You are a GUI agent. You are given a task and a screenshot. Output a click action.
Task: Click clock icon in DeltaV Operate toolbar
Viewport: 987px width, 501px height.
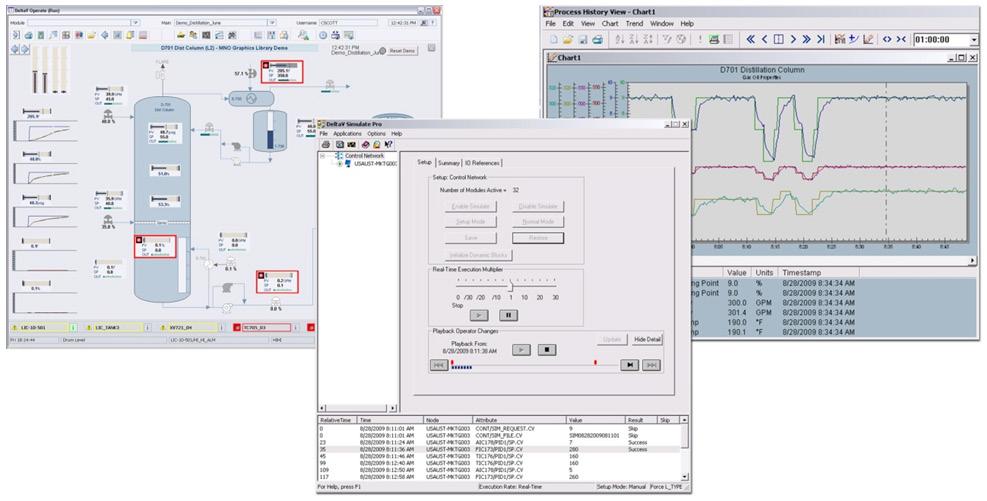coord(323,35)
